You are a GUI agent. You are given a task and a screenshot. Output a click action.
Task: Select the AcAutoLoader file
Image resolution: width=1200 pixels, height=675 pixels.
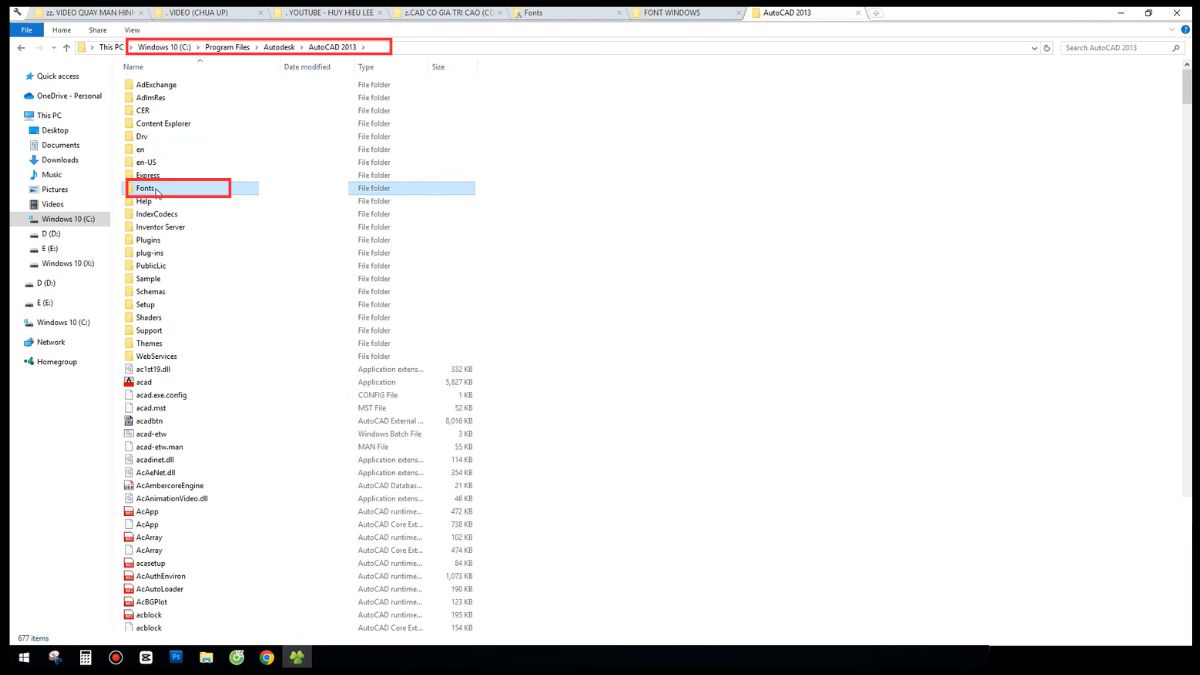[161, 589]
